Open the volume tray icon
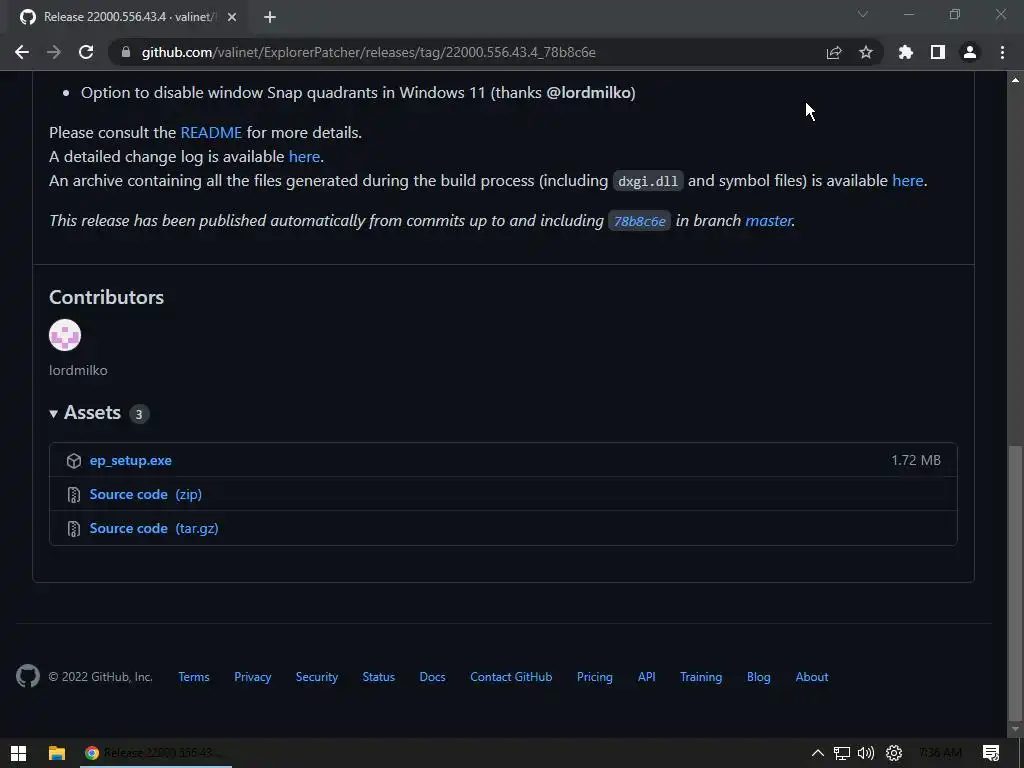This screenshot has height=768, width=1024. pos(865,753)
